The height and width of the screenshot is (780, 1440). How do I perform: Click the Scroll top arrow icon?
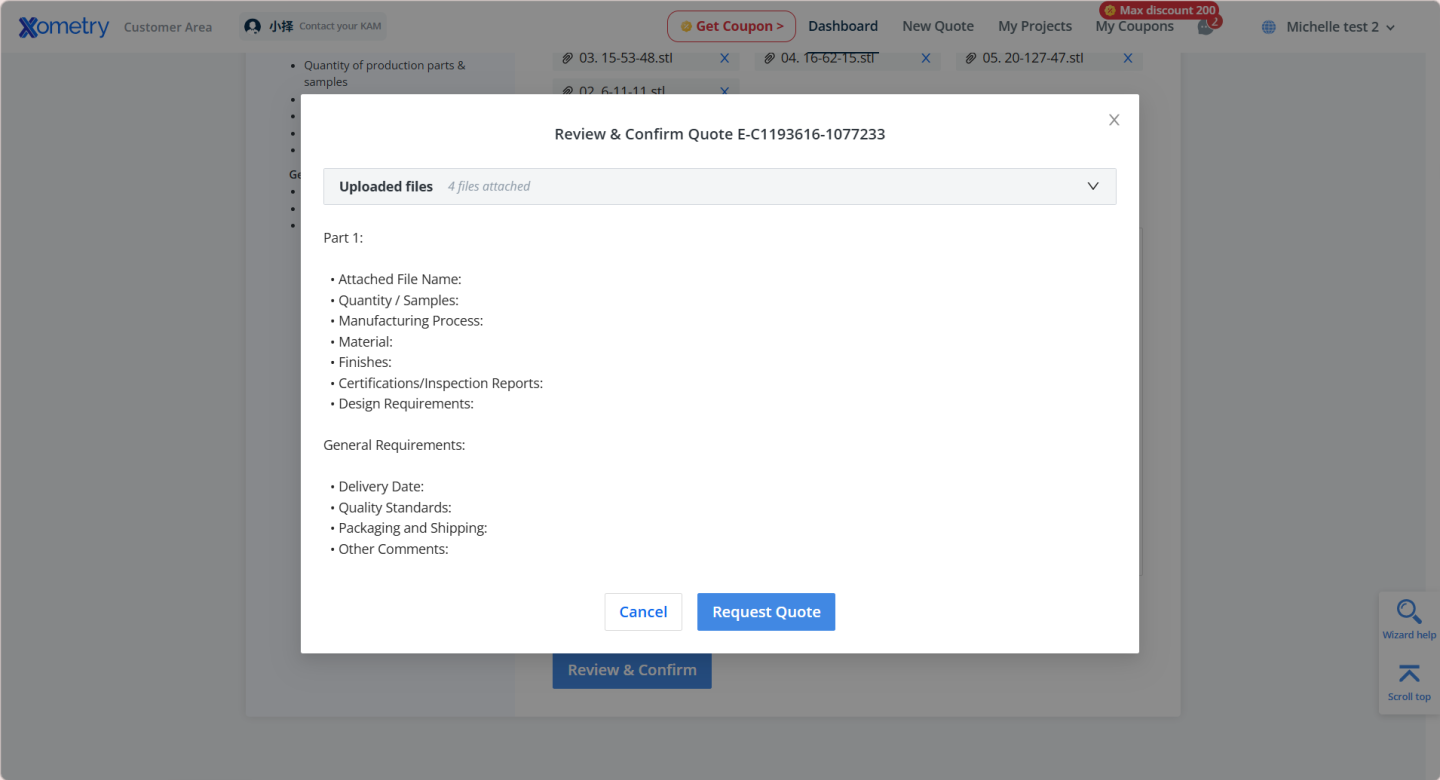click(1409, 675)
